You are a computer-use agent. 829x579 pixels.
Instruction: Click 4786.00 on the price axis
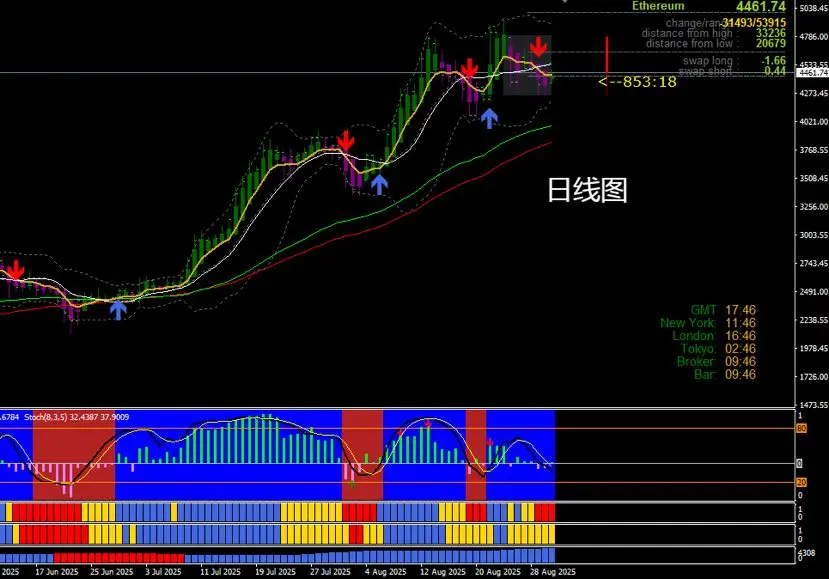pyautogui.click(x=814, y=36)
